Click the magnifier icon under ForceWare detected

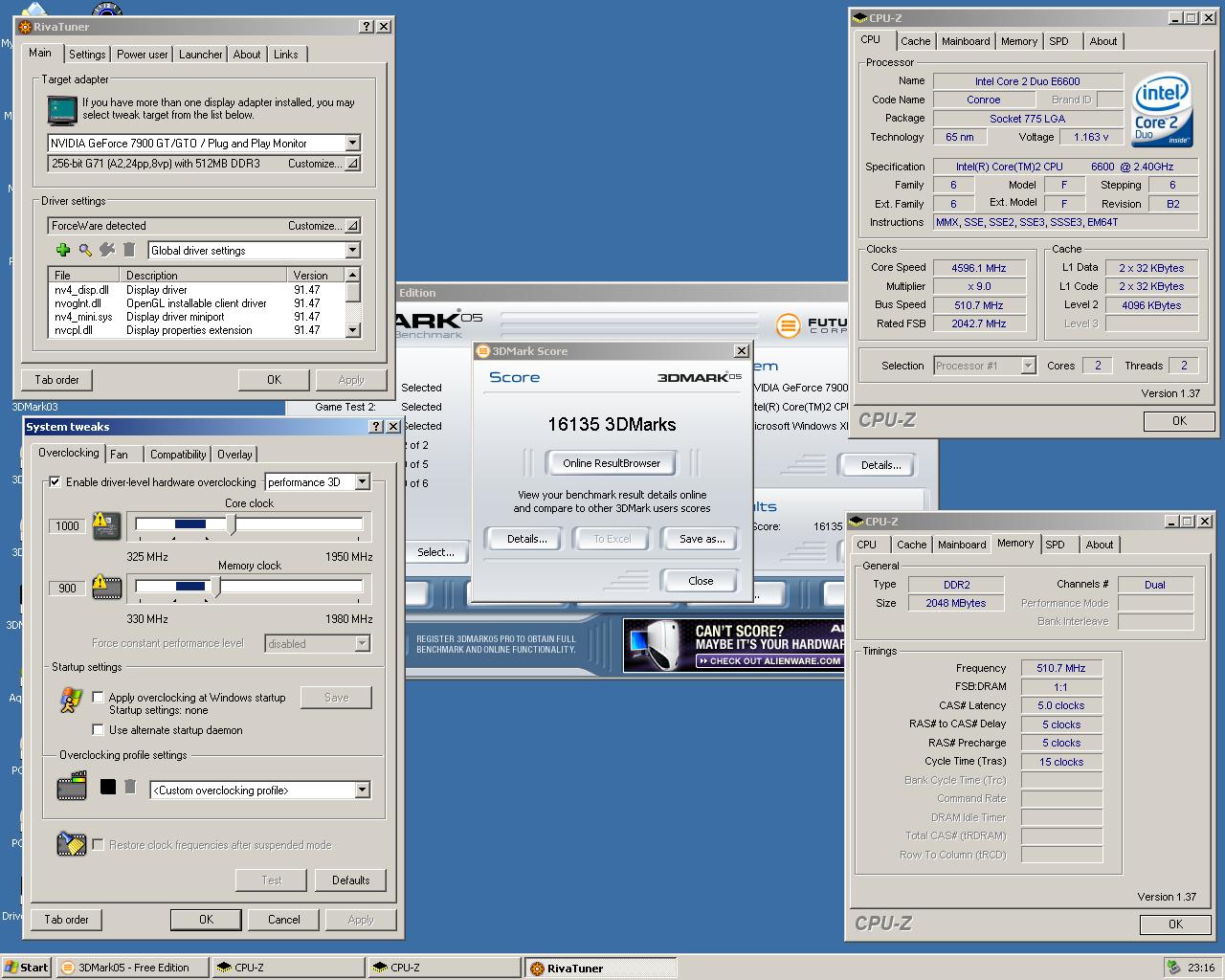[x=85, y=250]
